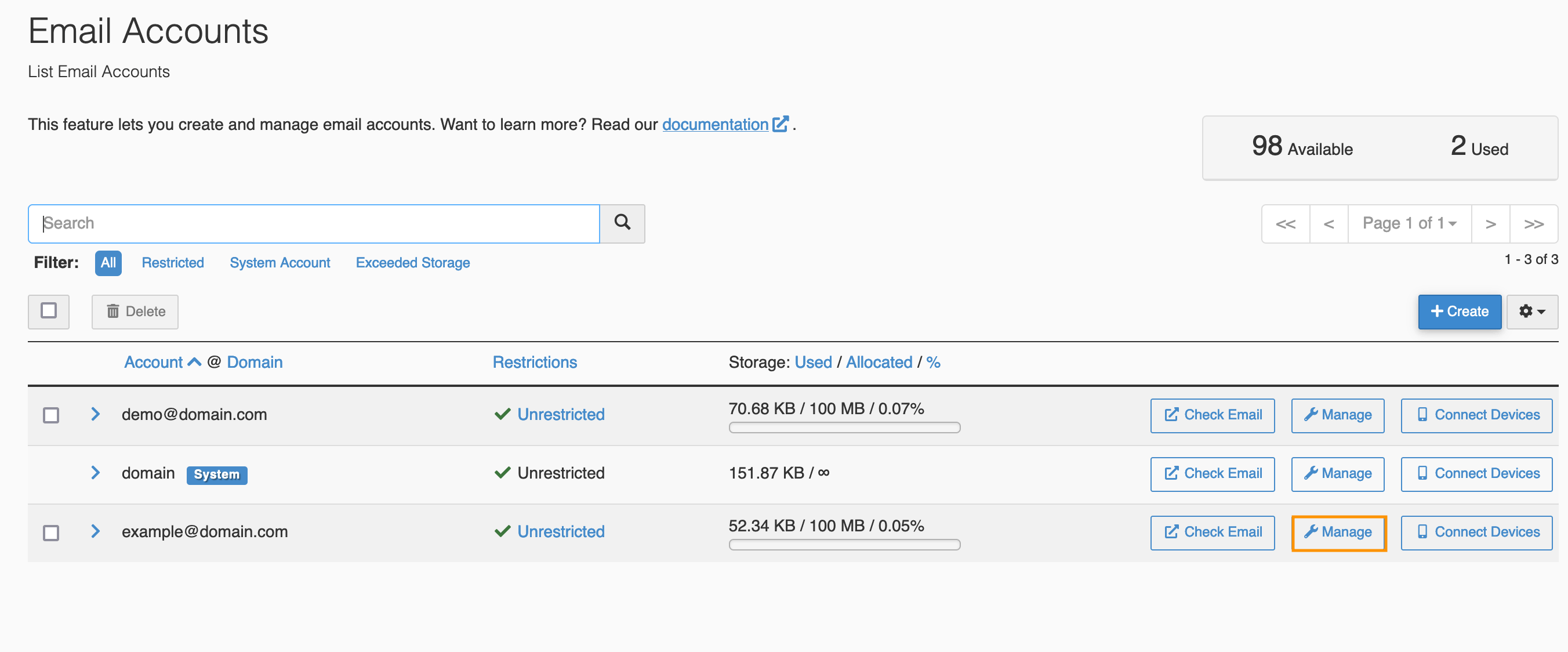
Task: Manage the domain System account
Action: 1338,474
